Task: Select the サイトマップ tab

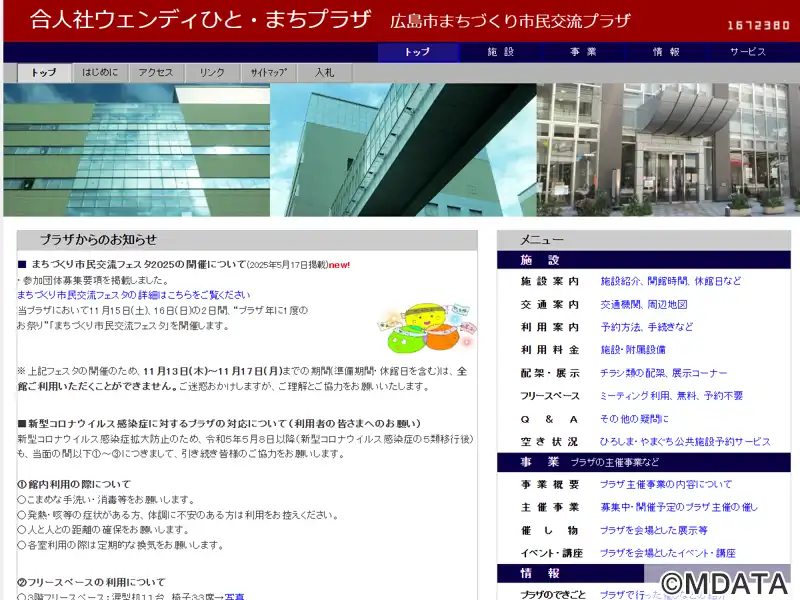Action: click(268, 72)
